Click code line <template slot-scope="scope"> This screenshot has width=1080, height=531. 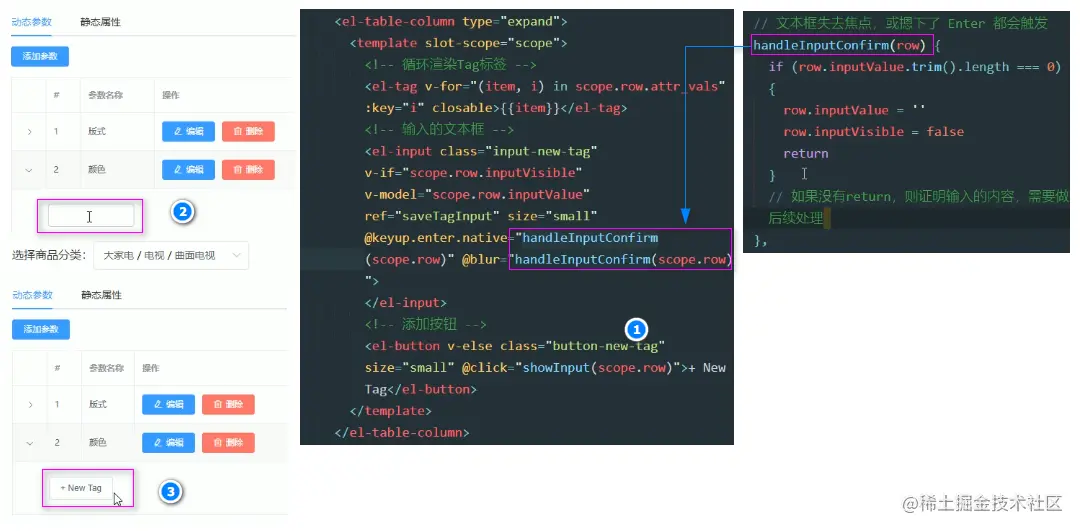[x=459, y=43]
